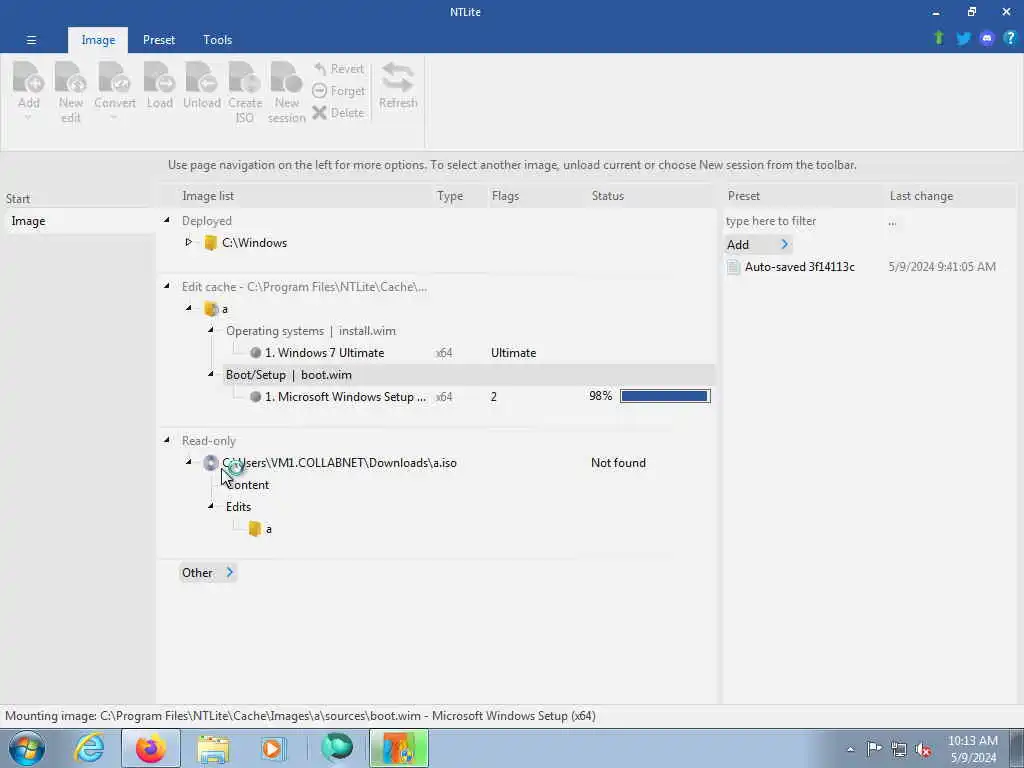Click the Unload image icon

tap(202, 78)
